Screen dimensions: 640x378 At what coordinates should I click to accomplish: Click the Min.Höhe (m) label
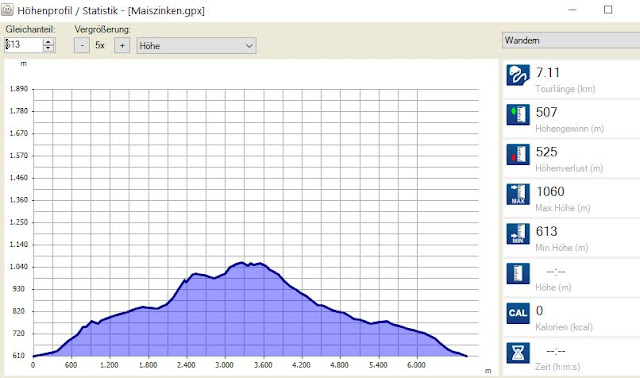(x=562, y=247)
